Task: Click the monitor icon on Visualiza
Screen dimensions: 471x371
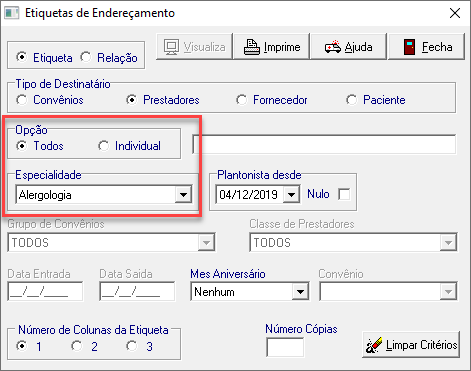Action: pyautogui.click(x=171, y=47)
